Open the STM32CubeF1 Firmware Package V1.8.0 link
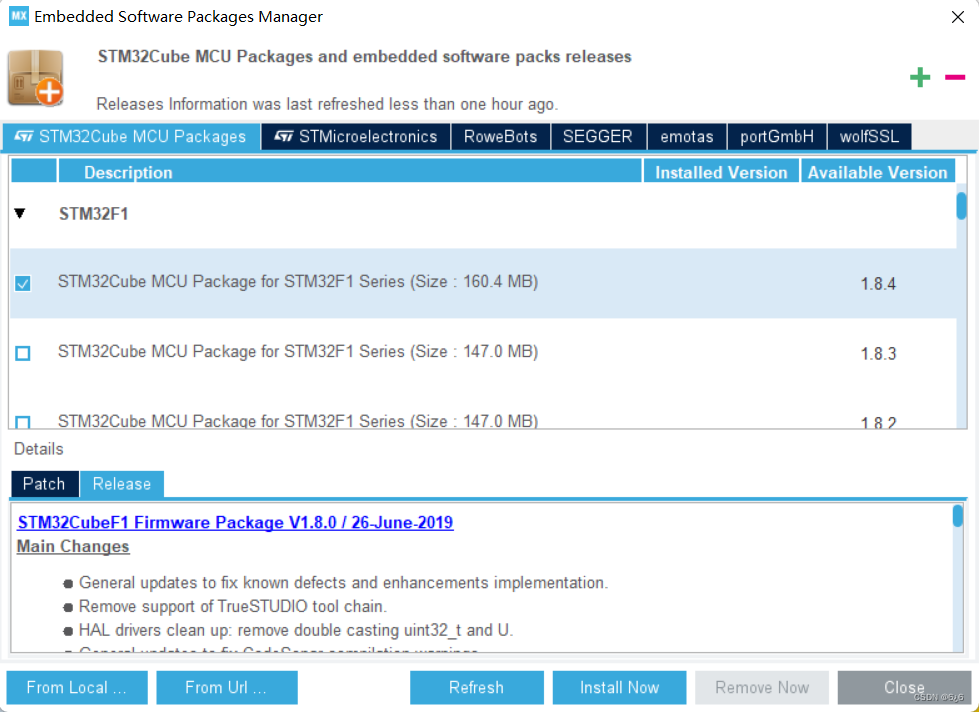 (235, 523)
